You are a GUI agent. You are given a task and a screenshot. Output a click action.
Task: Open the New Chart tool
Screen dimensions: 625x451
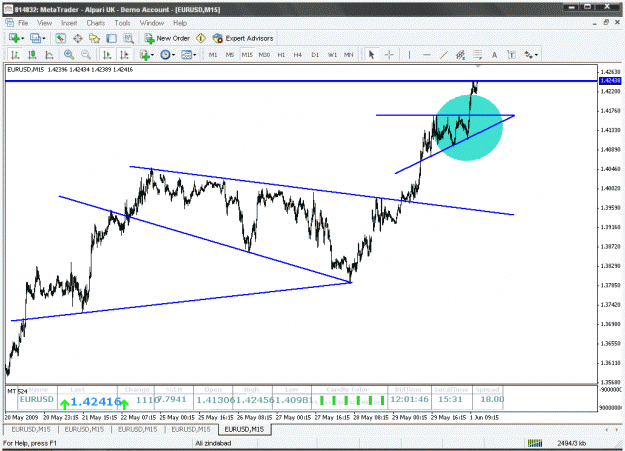point(14,38)
